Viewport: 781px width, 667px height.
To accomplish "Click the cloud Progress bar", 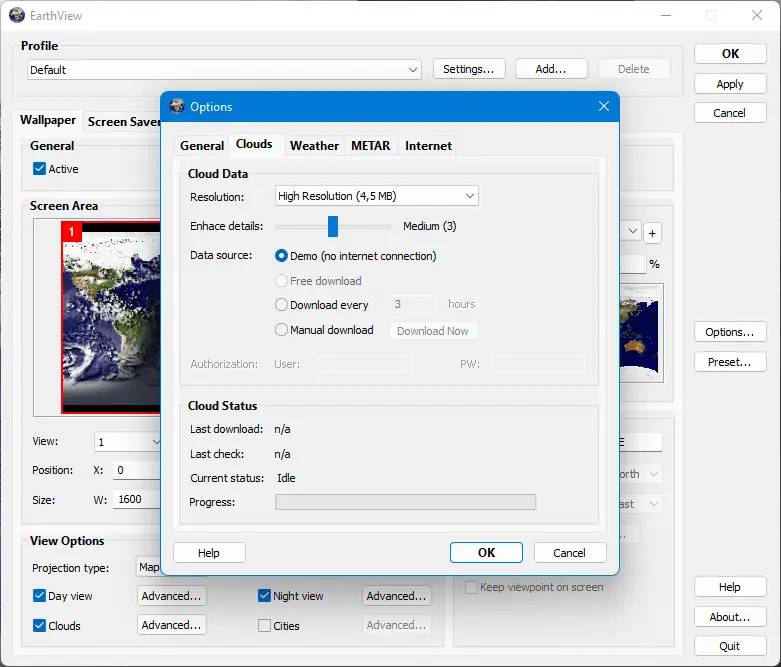I will click(x=405, y=502).
